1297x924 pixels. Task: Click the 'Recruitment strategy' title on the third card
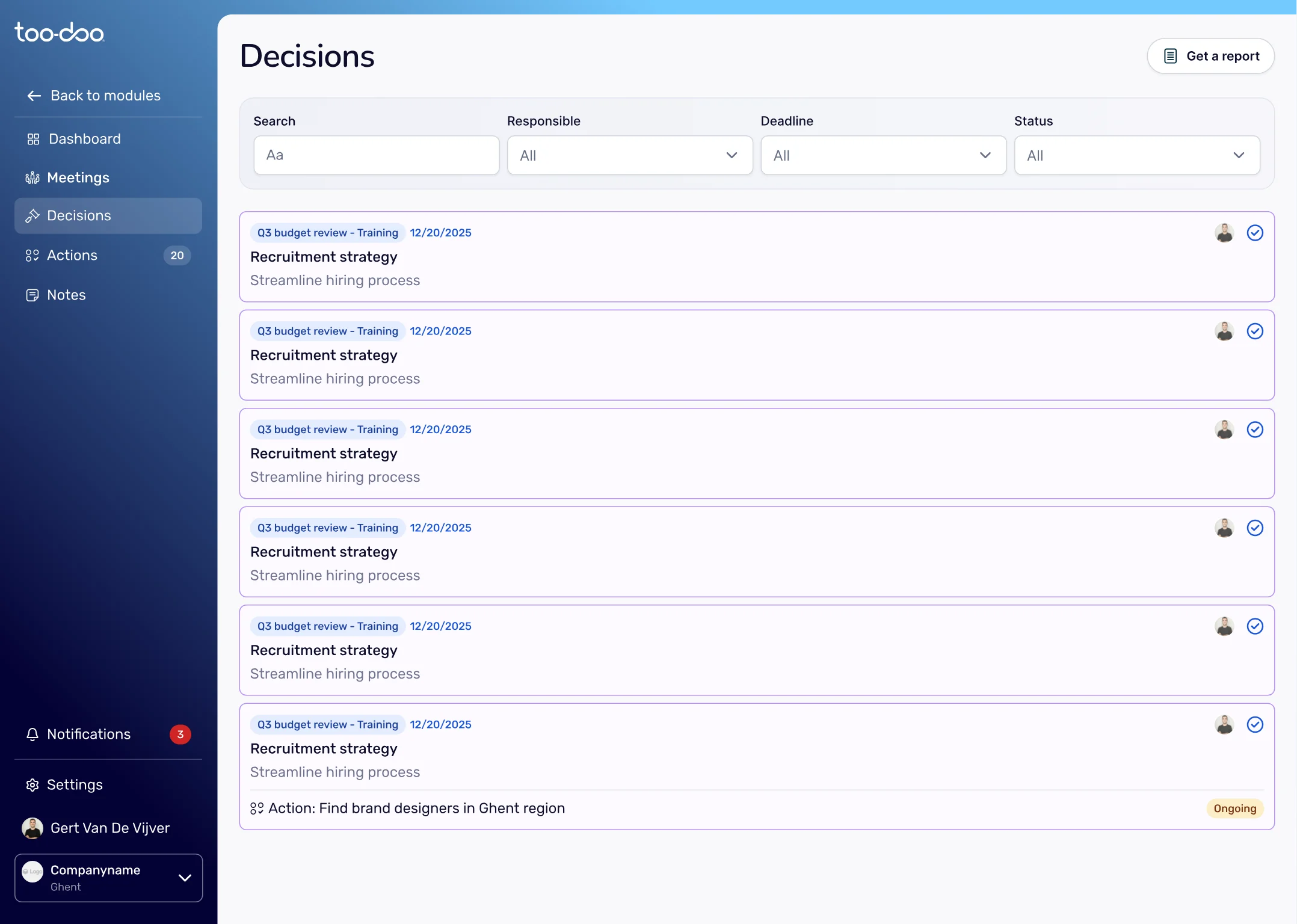pos(324,454)
